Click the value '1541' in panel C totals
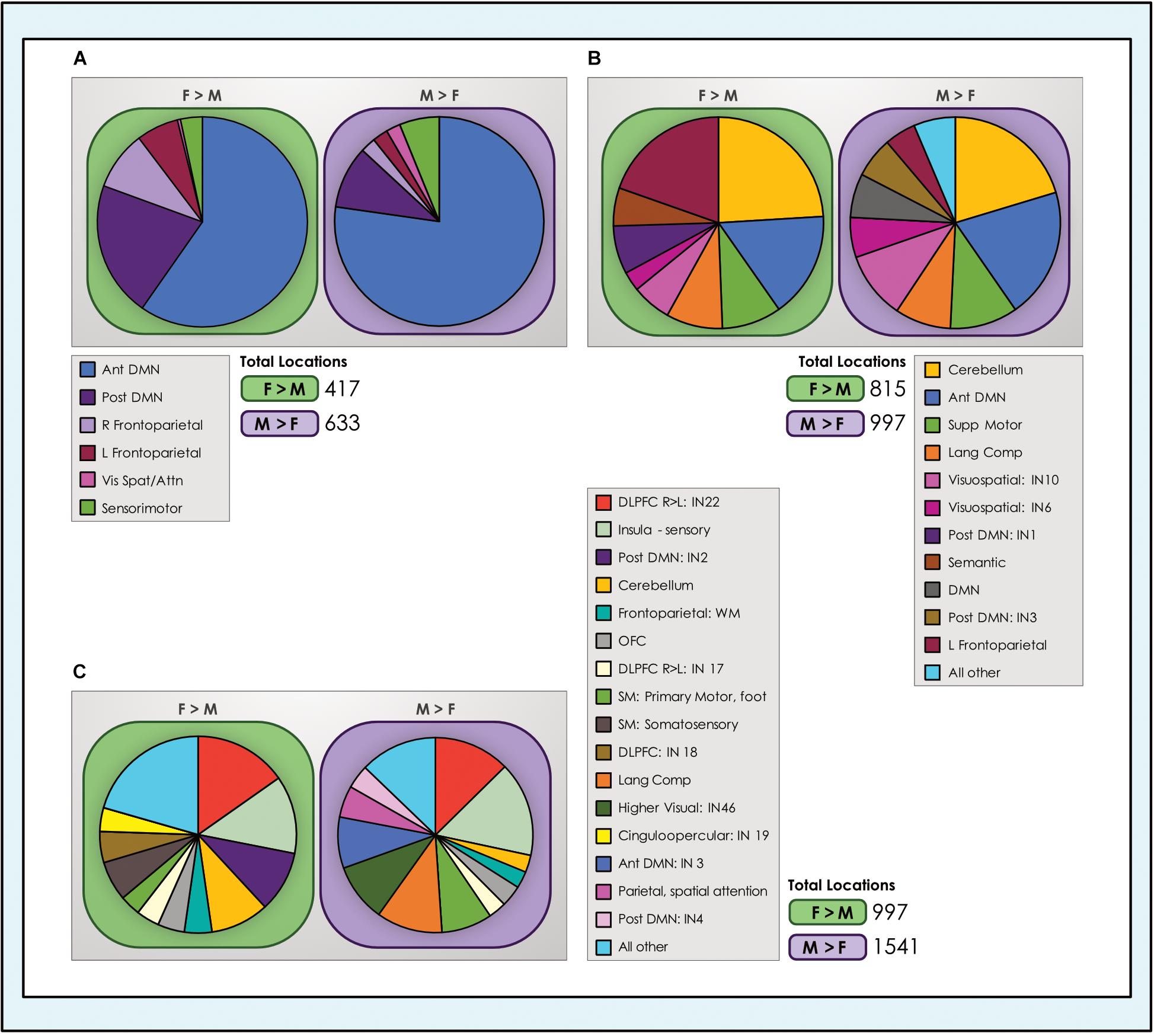 pos(896,947)
